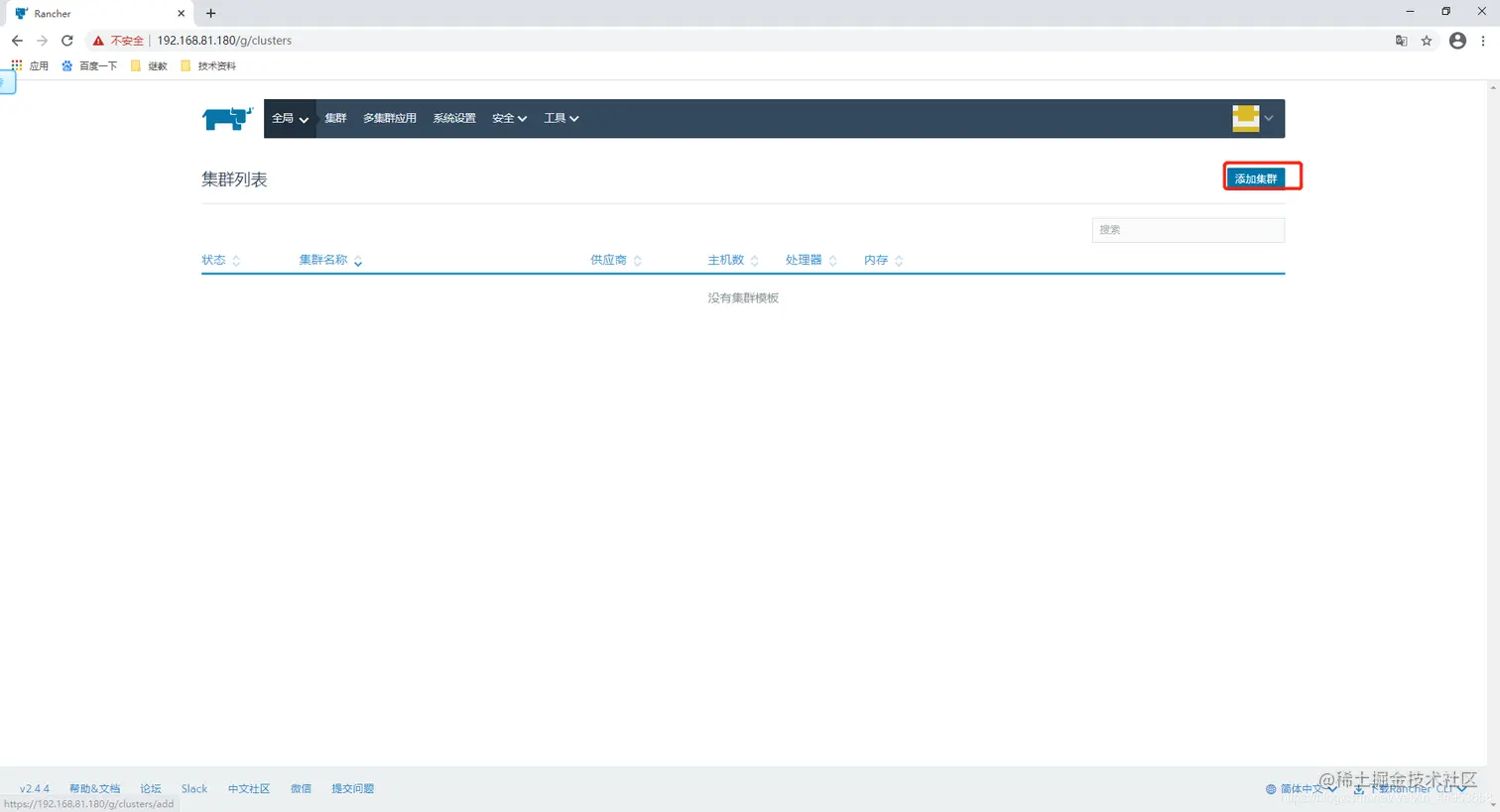Sort the table by 主机数 column
Image resolution: width=1500 pixels, height=812 pixels.
click(733, 260)
